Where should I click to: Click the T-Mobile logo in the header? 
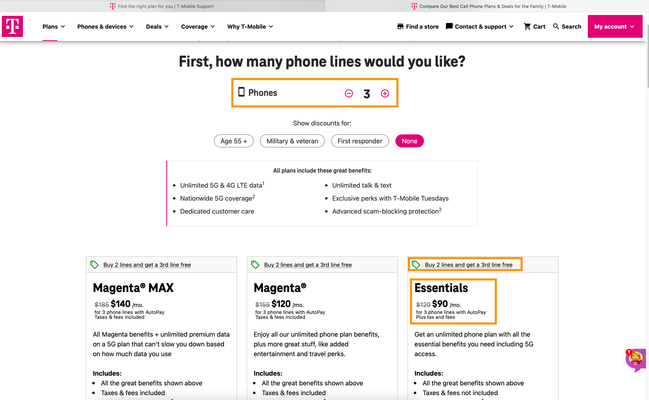click(12, 27)
